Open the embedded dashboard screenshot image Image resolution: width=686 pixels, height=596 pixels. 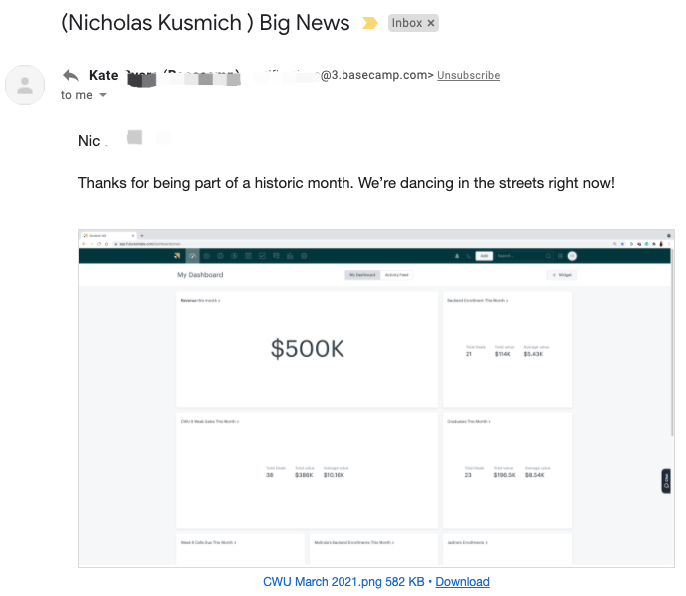(x=376, y=398)
